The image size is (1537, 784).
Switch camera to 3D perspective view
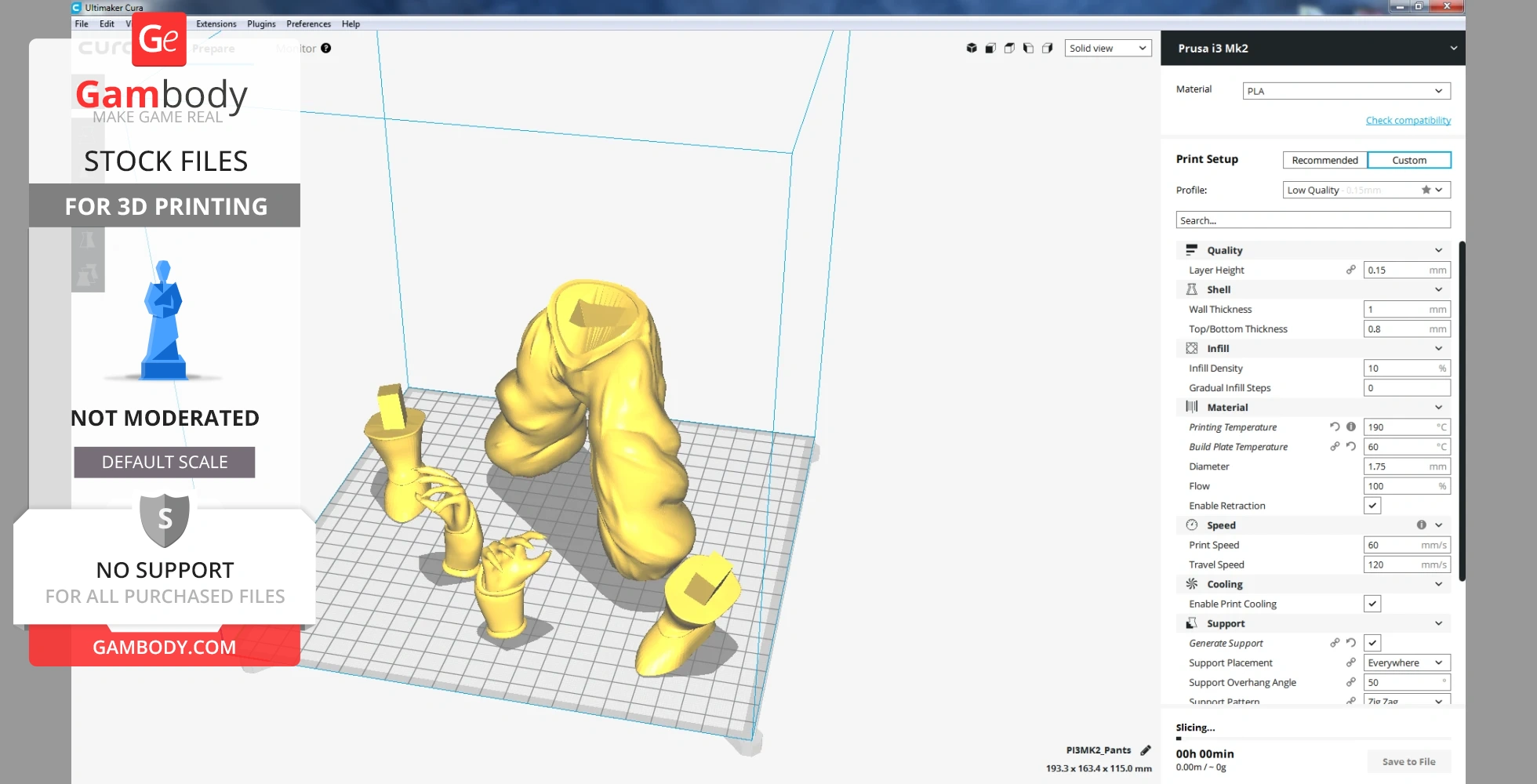(x=972, y=49)
